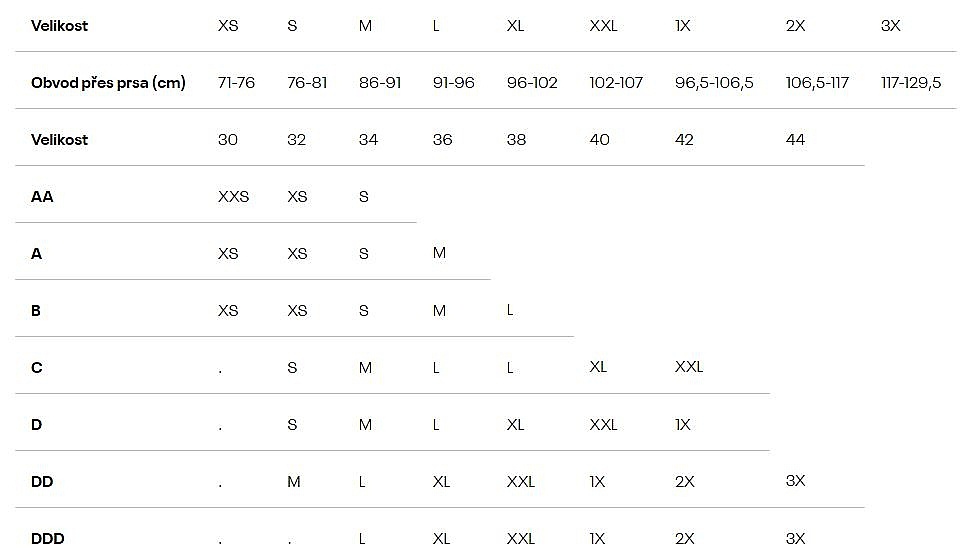Click the DD cup row label

(x=42, y=482)
